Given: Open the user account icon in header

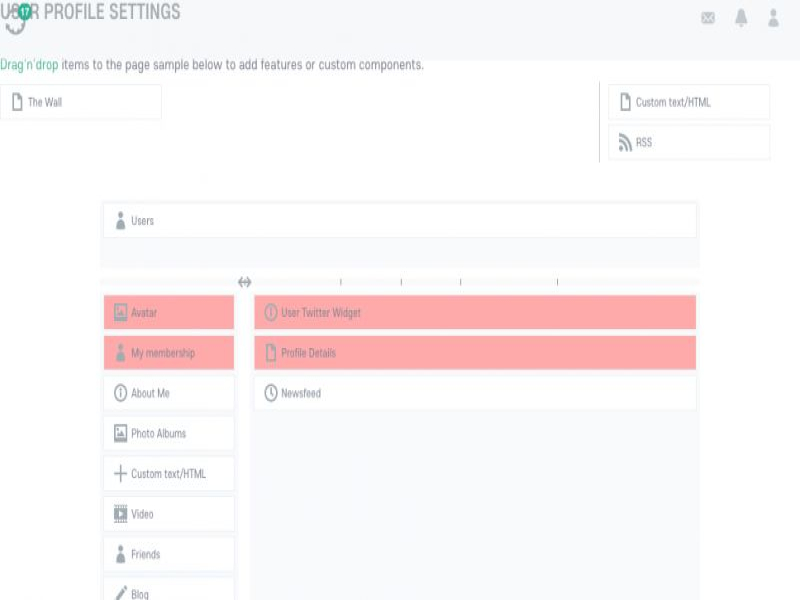Looking at the screenshot, I should point(773,18).
